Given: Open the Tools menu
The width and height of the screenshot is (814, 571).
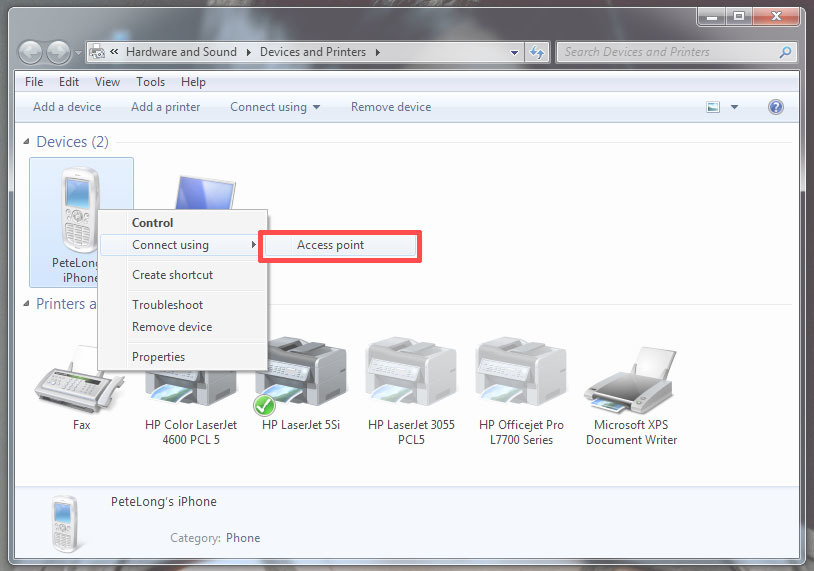Looking at the screenshot, I should pyautogui.click(x=151, y=82).
